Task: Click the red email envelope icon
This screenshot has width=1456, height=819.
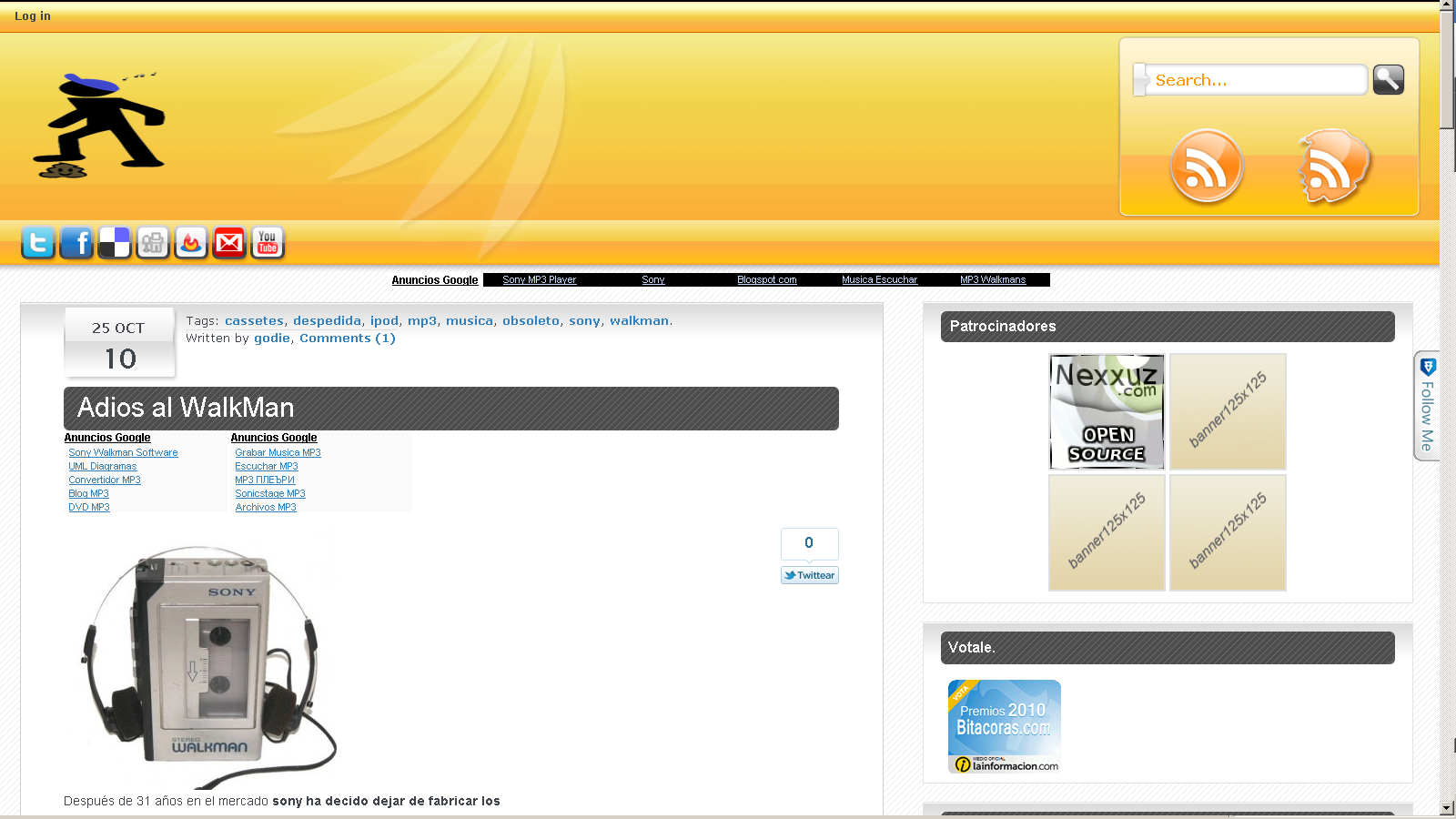Action: 229,243
